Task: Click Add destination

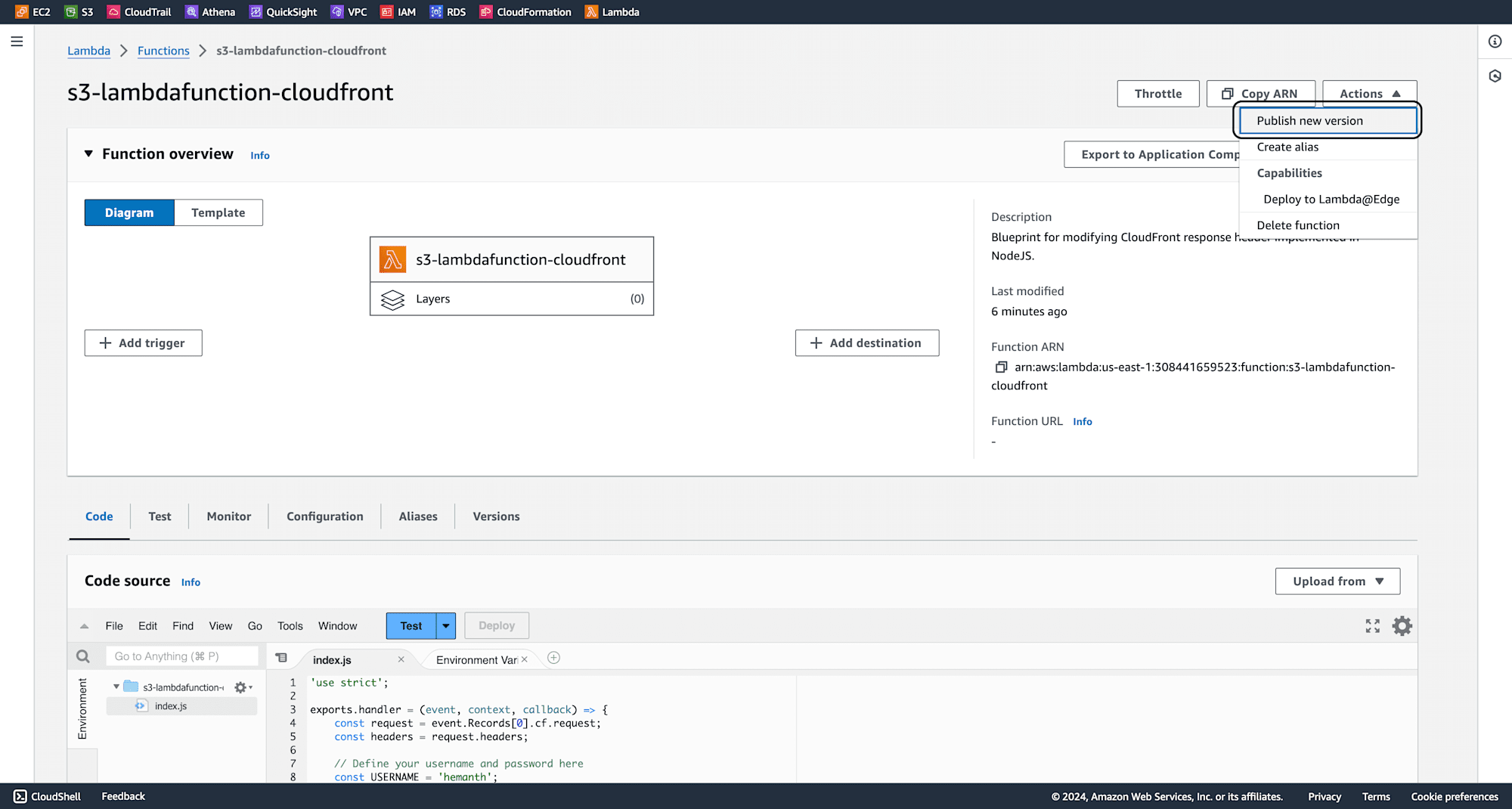Action: pos(867,343)
